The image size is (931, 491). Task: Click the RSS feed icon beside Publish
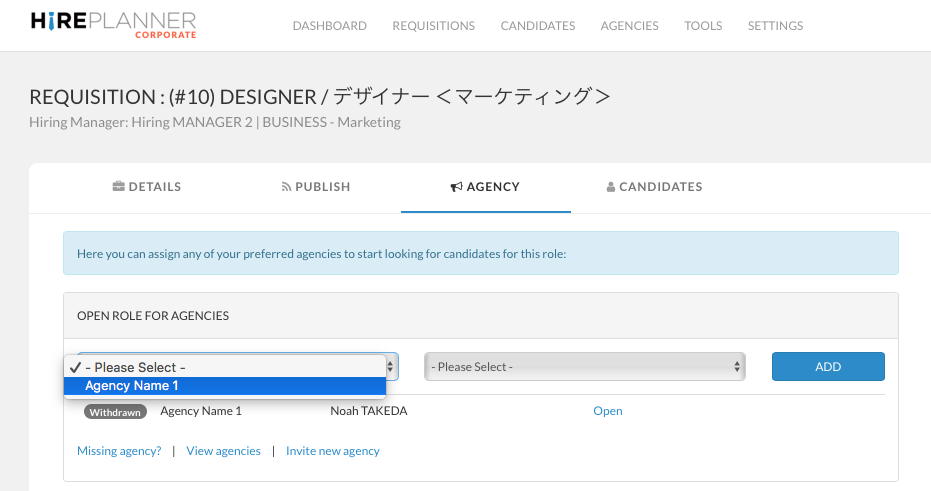pos(286,187)
